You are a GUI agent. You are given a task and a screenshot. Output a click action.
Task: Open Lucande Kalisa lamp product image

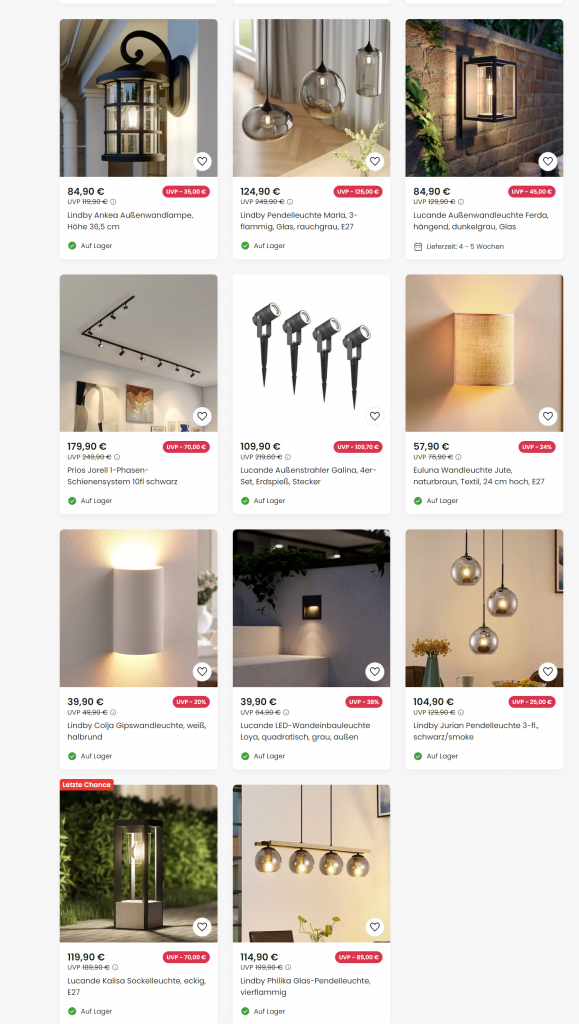point(138,863)
